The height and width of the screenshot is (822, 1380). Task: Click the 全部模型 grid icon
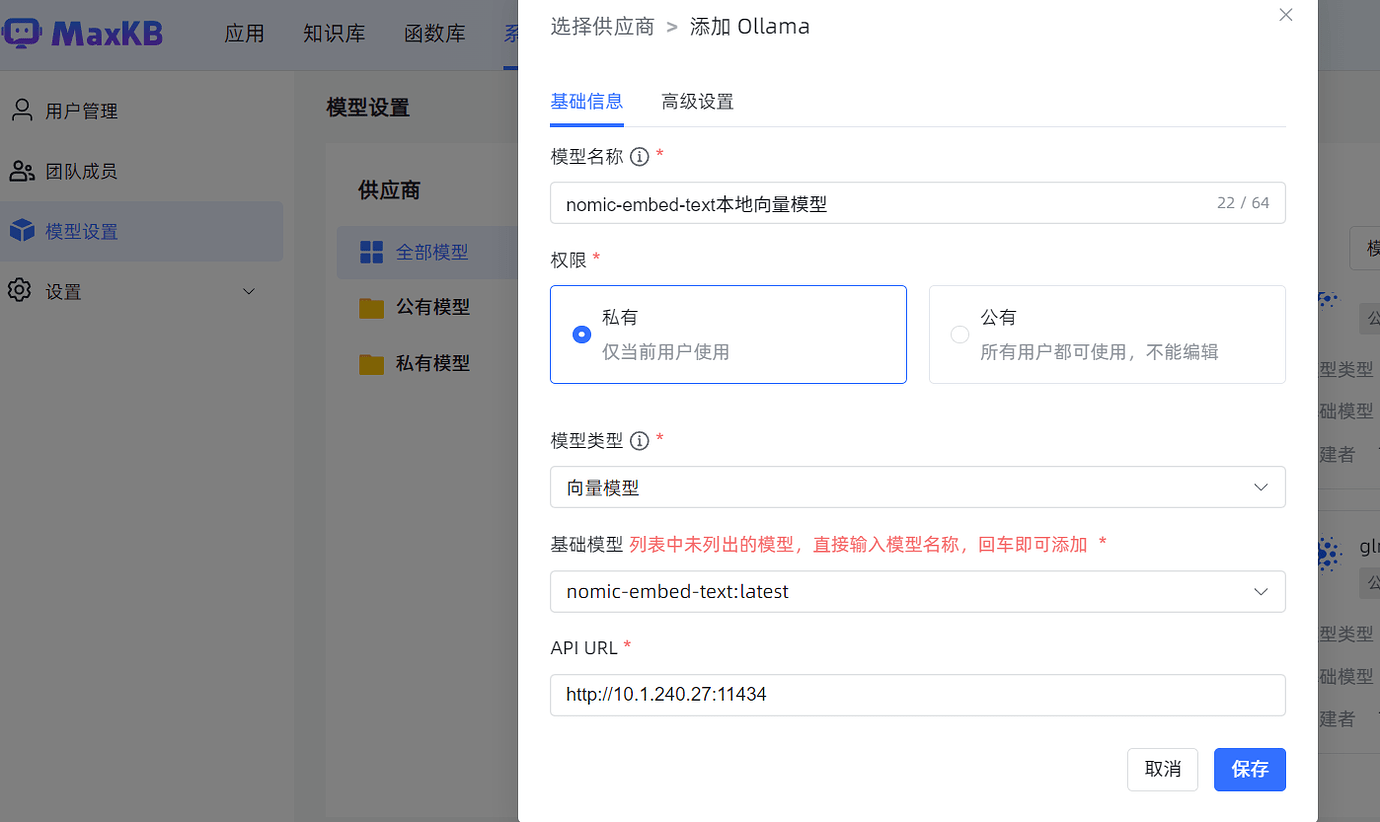370,252
